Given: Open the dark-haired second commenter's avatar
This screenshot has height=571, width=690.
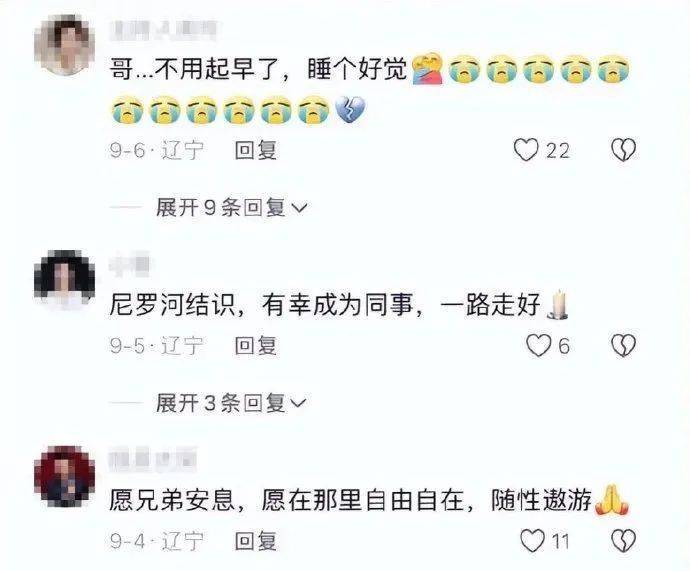Looking at the screenshot, I should coord(65,280).
